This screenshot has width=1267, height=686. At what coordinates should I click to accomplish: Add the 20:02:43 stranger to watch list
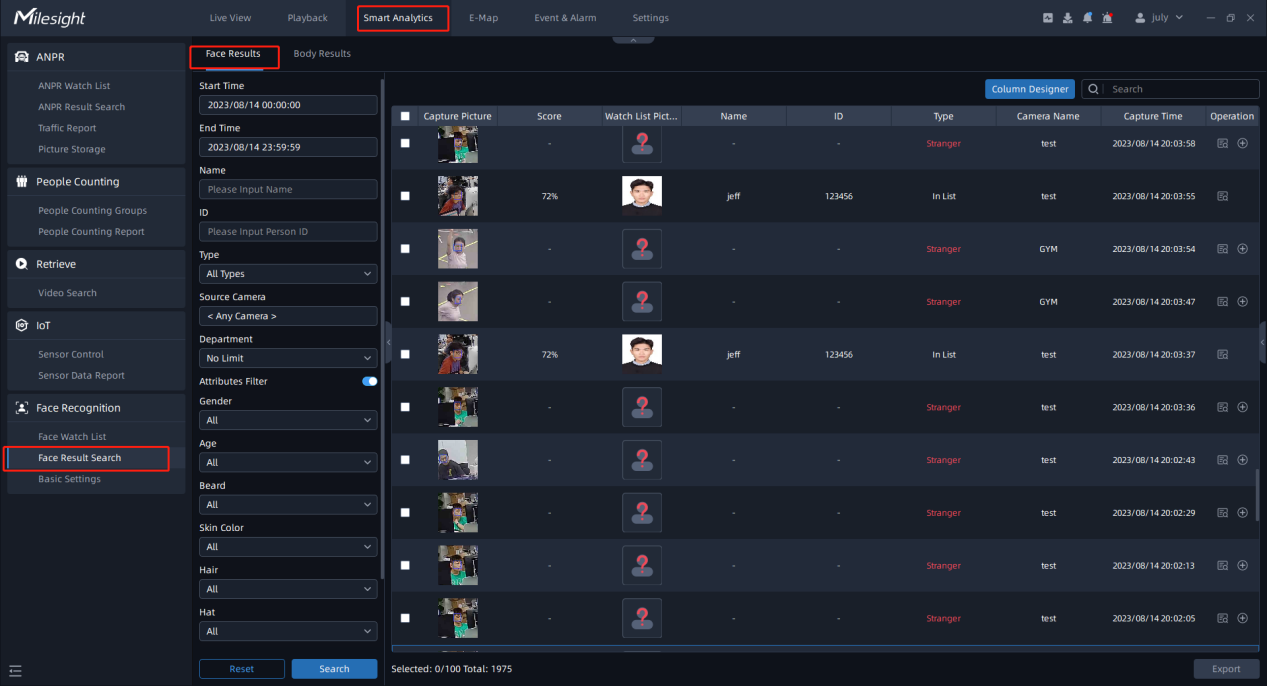click(x=1242, y=460)
